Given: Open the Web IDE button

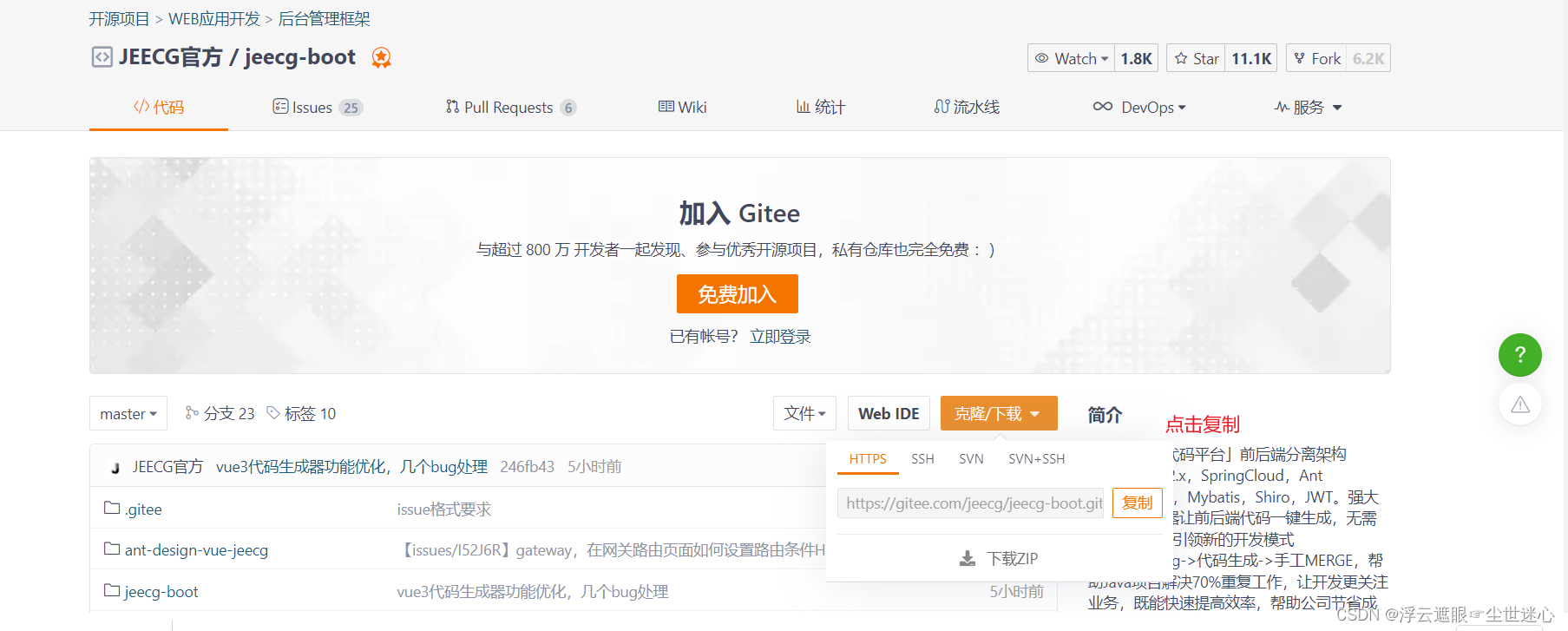Looking at the screenshot, I should click(889, 413).
